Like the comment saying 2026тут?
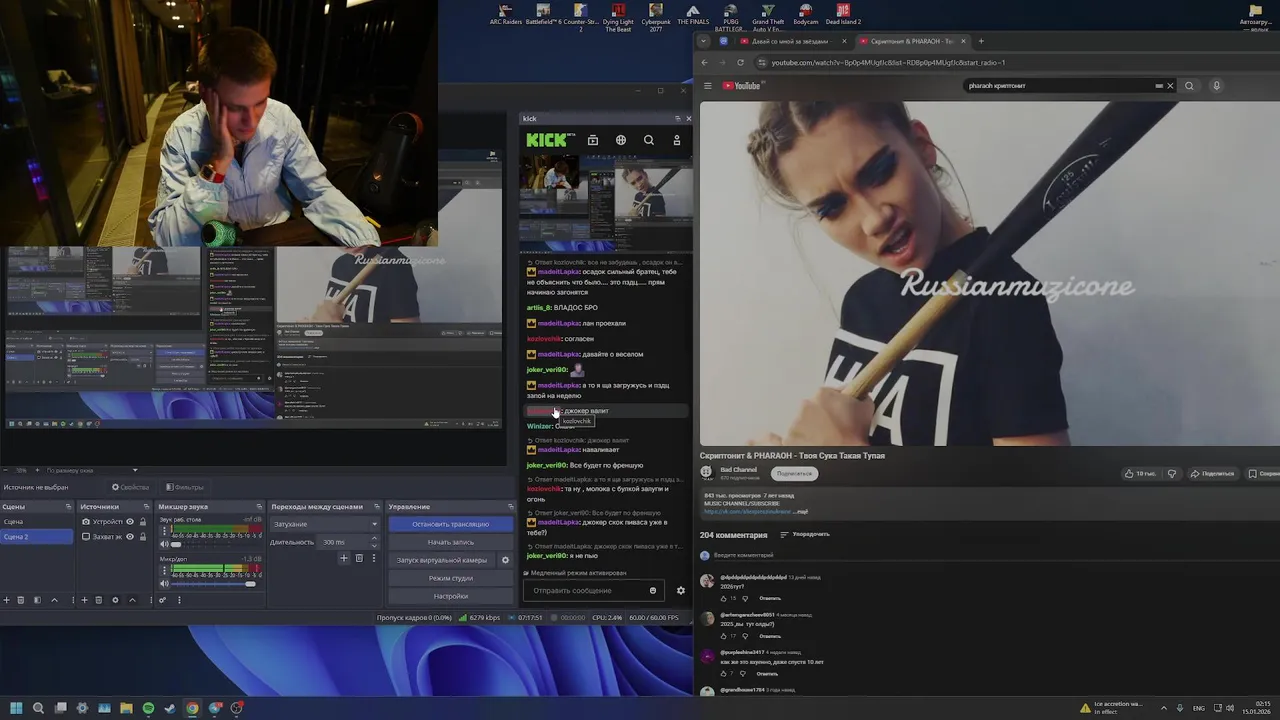The height and width of the screenshot is (720, 1280). (x=723, y=598)
